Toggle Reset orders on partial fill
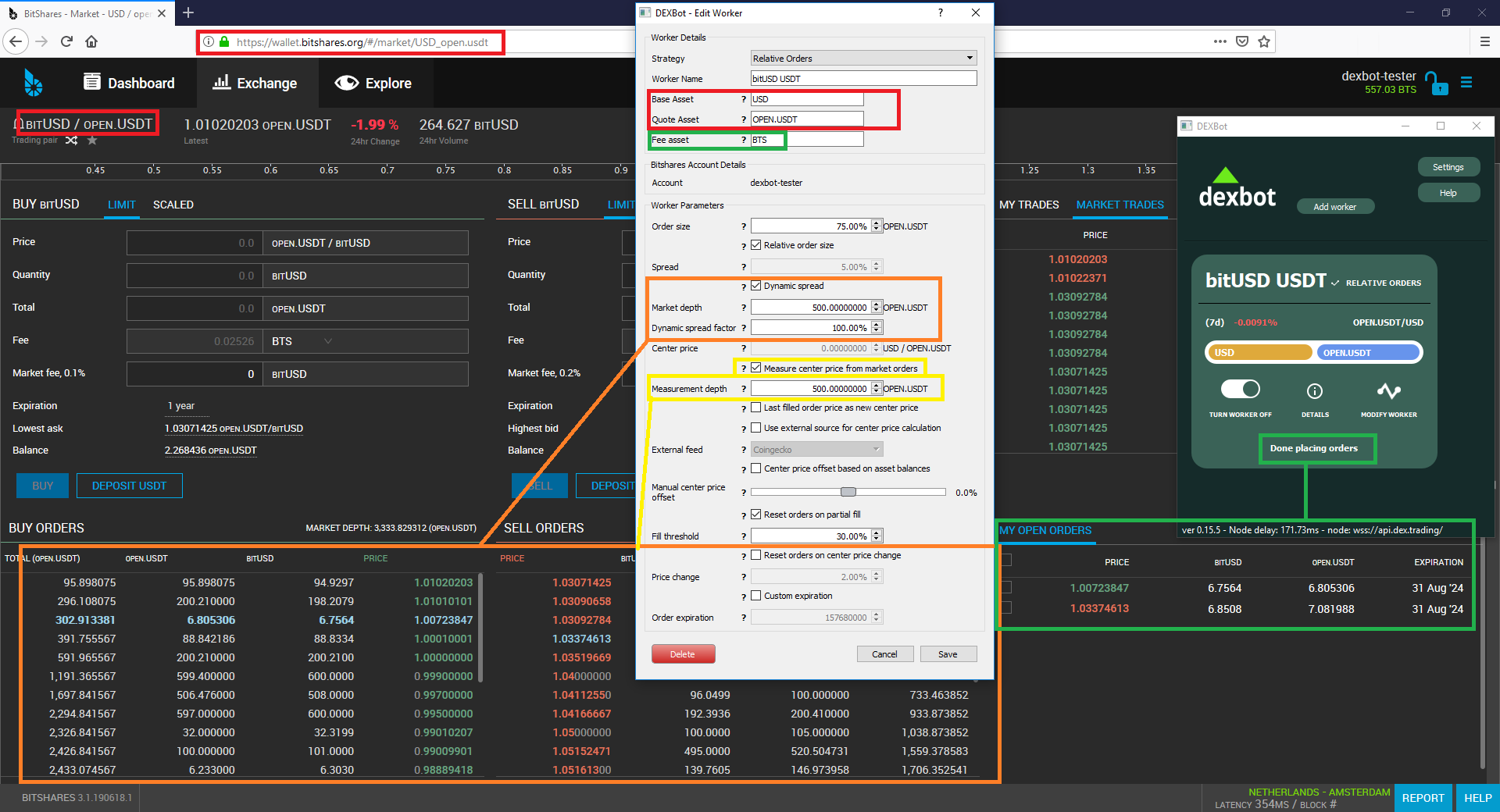The width and height of the screenshot is (1500, 812). point(756,515)
